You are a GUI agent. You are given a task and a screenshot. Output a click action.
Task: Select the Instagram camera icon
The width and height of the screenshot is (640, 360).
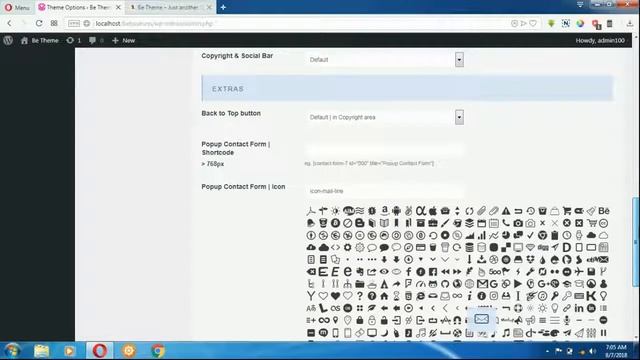[494, 296]
